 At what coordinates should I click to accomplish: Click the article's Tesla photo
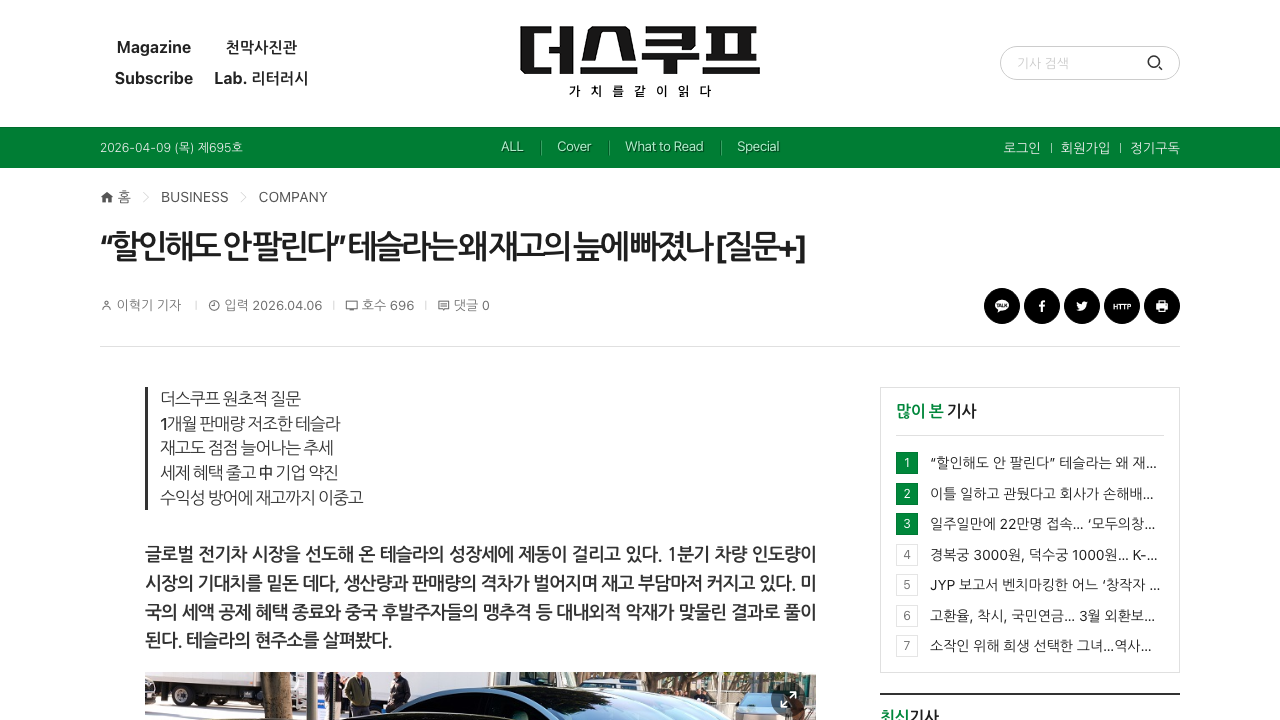pos(480,696)
